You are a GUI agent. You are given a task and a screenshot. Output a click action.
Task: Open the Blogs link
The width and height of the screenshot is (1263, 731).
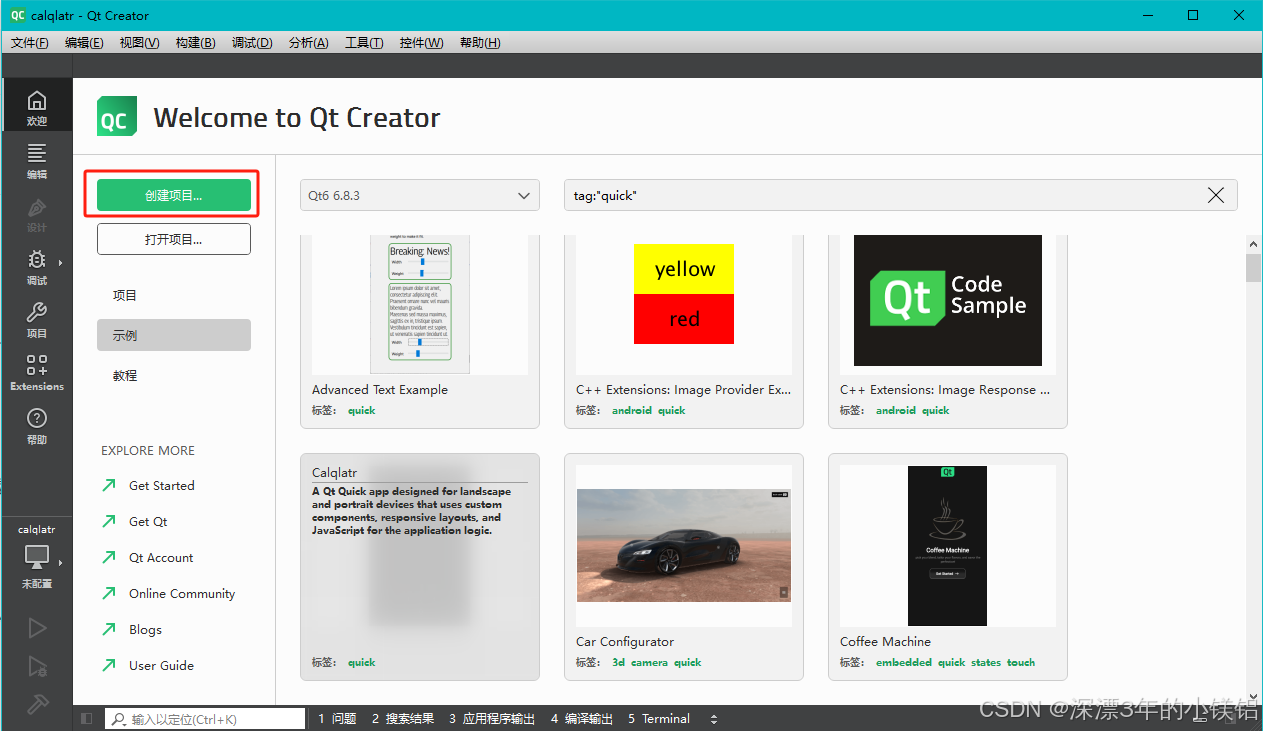coord(145,629)
